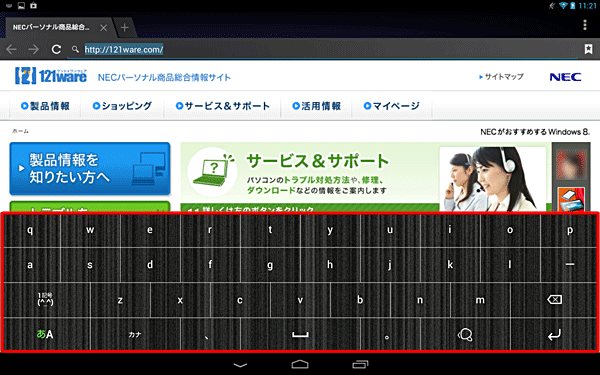Tap the r key
The width and height of the screenshot is (600, 375).
pos(210,230)
